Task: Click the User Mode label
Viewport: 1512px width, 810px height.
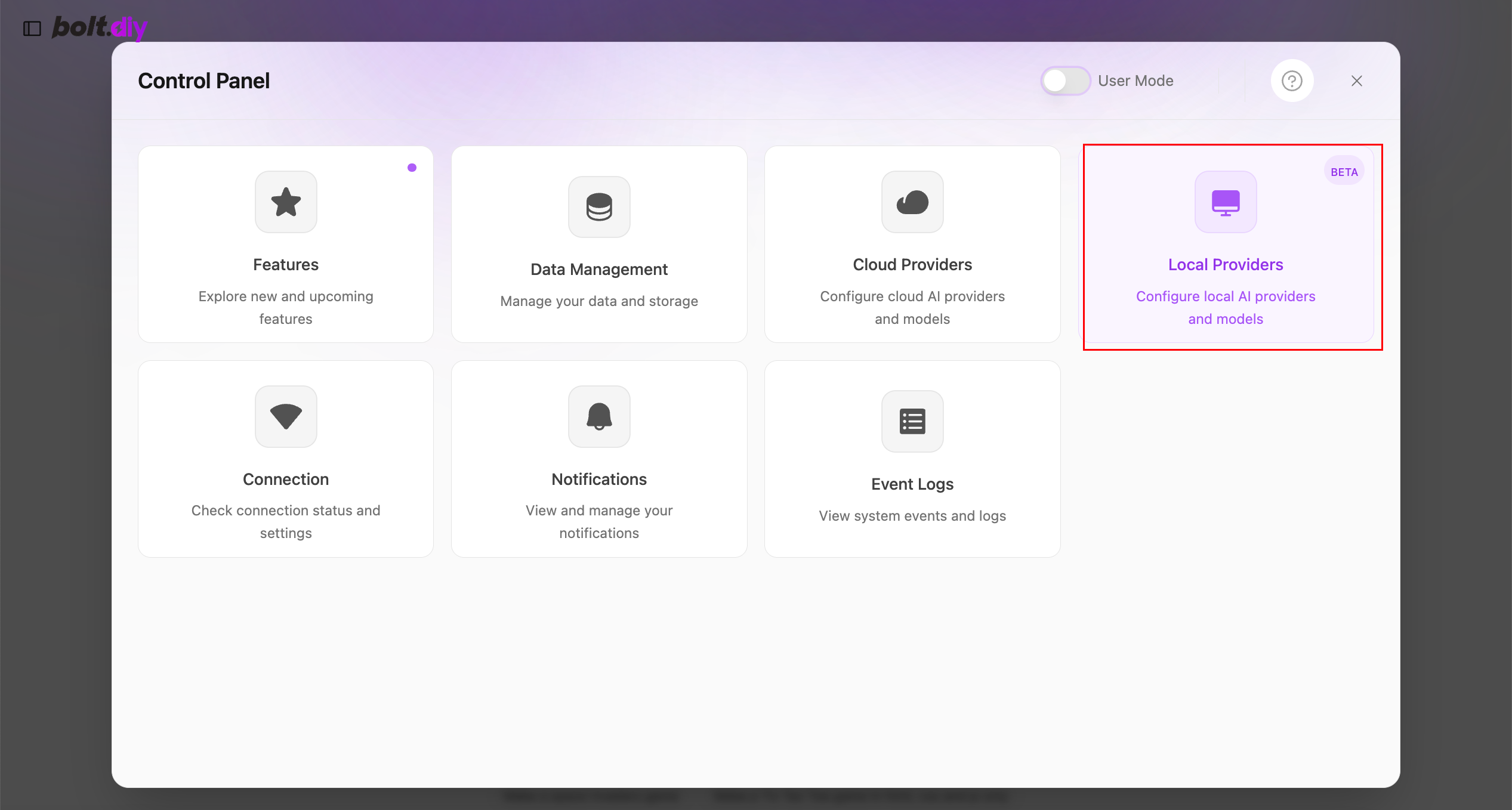Action: [x=1135, y=81]
